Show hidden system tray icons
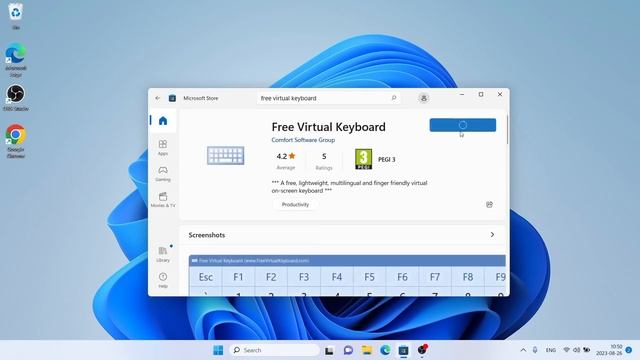Screen dimensions: 640x360 click(523, 350)
